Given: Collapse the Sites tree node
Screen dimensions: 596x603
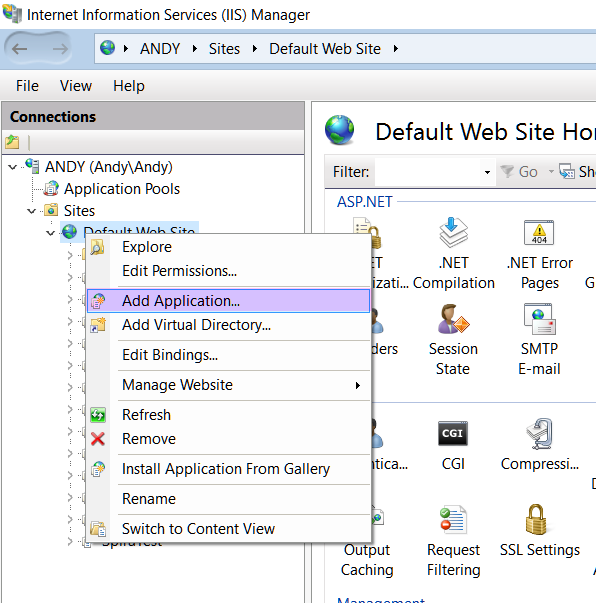Looking at the screenshot, I should tap(32, 211).
